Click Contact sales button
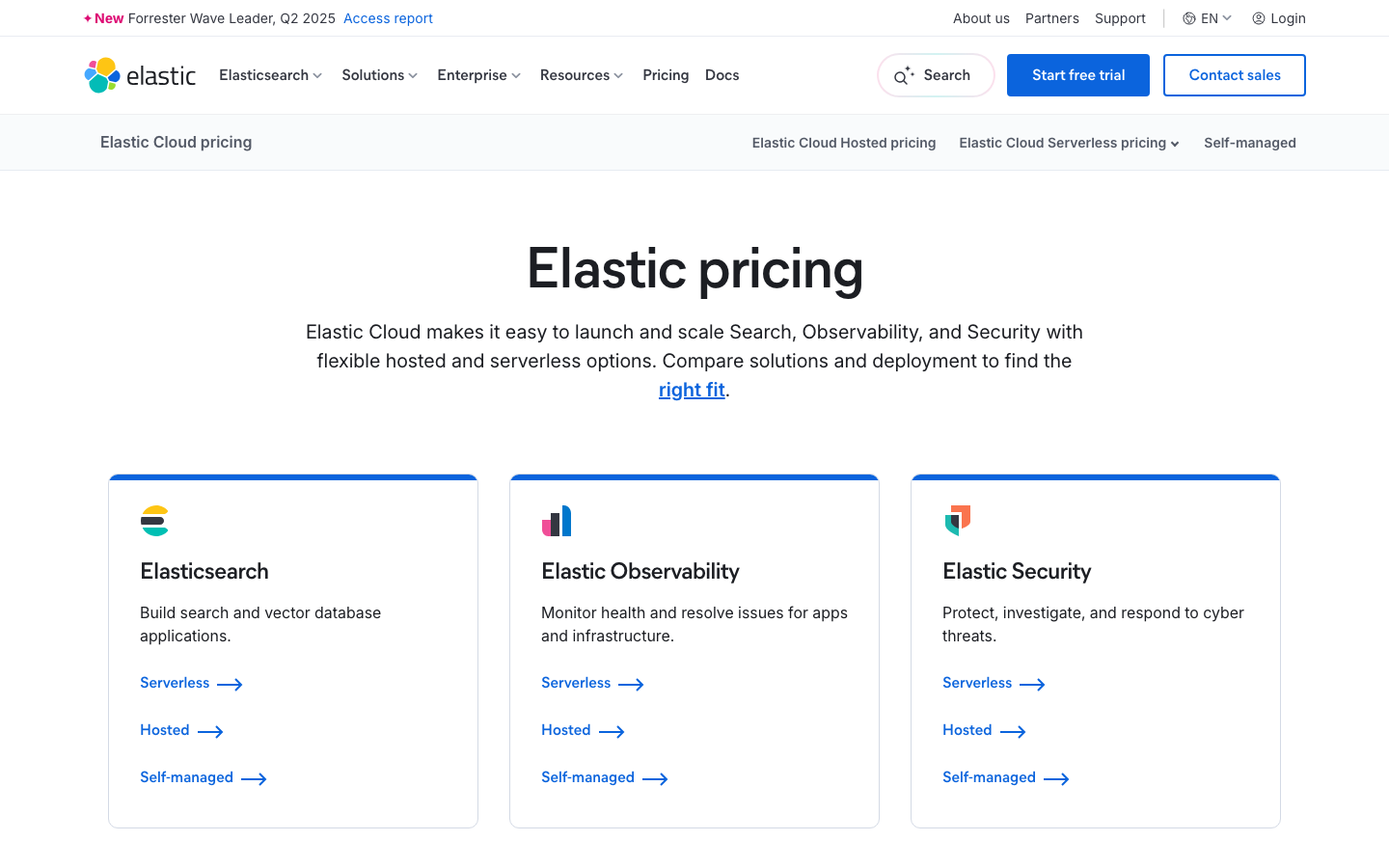 pos(1235,75)
